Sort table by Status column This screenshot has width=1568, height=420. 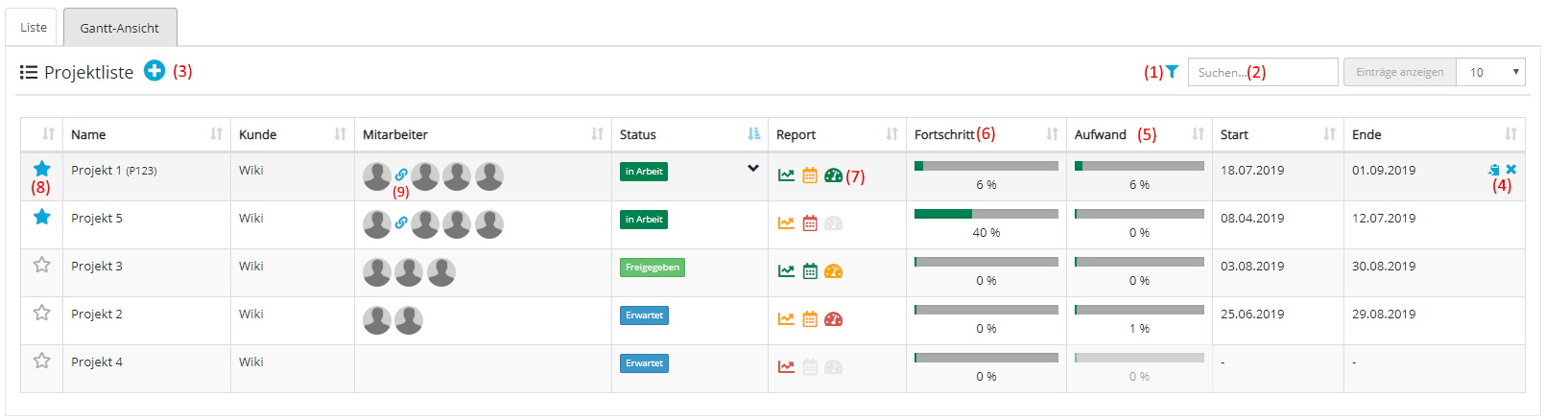tap(753, 134)
